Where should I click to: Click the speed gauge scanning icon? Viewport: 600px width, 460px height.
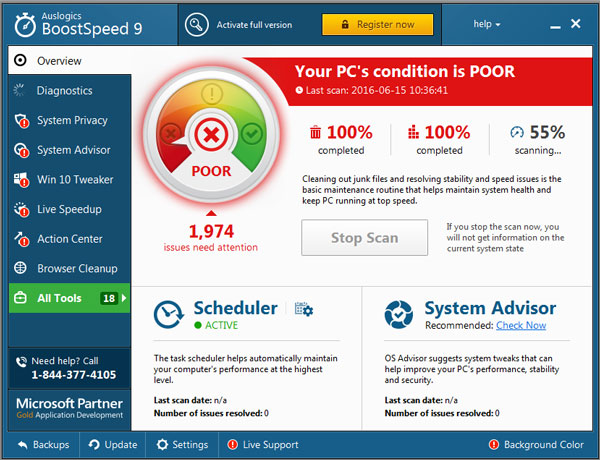tap(517, 132)
